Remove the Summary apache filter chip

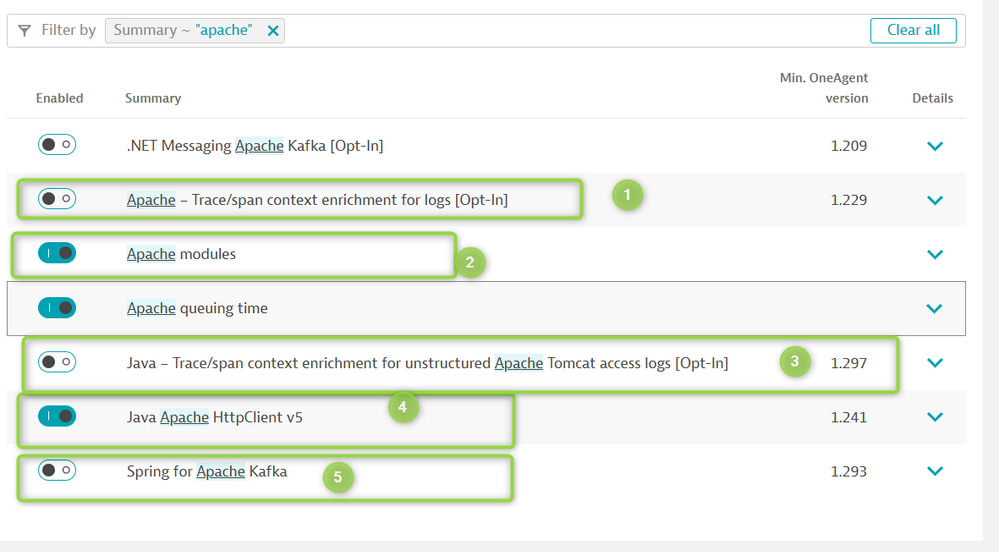[272, 31]
